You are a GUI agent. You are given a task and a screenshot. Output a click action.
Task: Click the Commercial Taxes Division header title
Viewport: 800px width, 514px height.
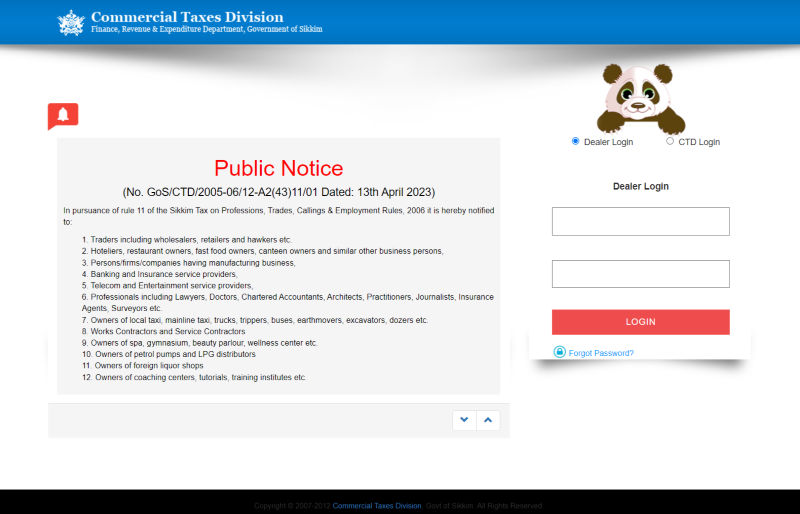187,17
